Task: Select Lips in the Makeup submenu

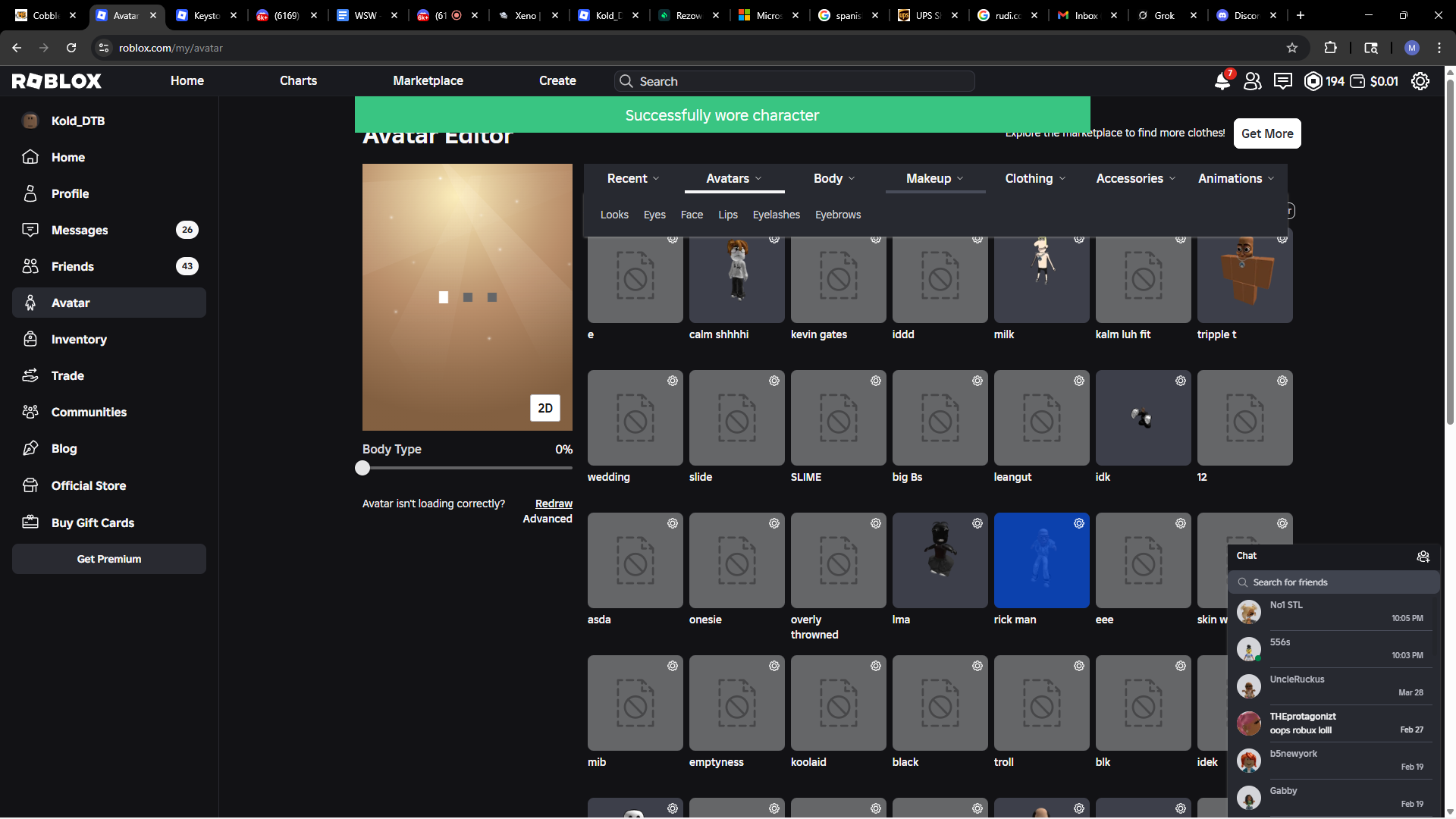Action: [728, 215]
